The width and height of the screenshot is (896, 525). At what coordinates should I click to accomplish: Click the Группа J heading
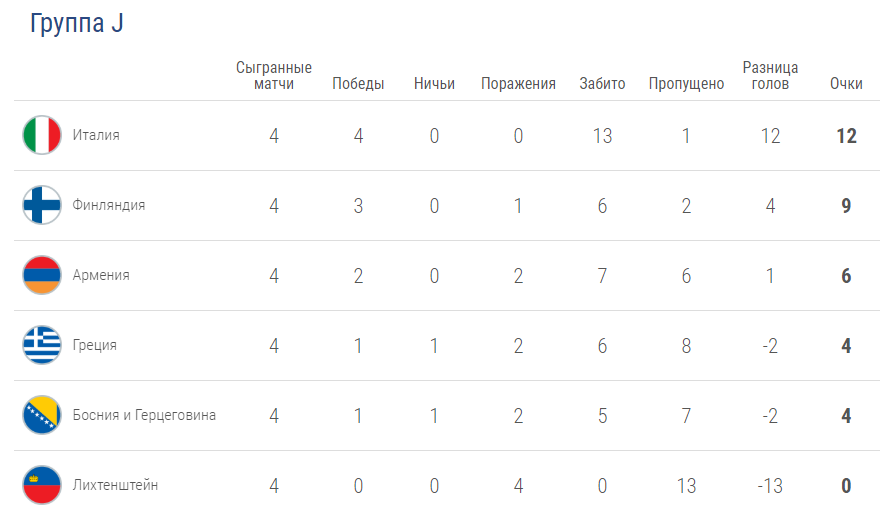tap(77, 23)
